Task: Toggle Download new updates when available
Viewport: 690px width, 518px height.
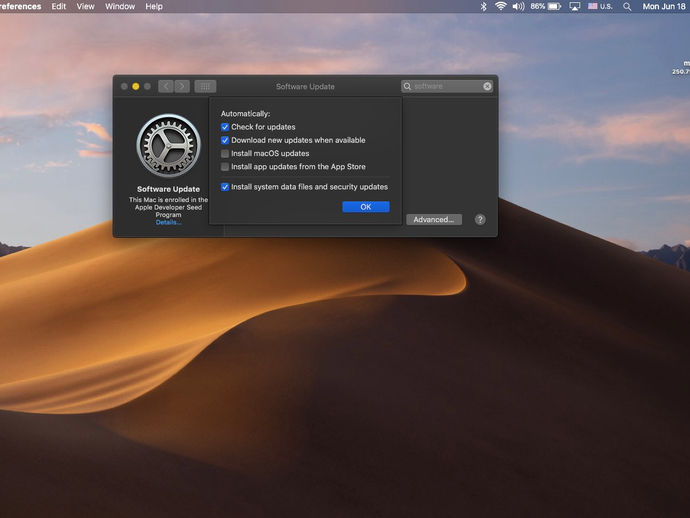Action: [225, 140]
